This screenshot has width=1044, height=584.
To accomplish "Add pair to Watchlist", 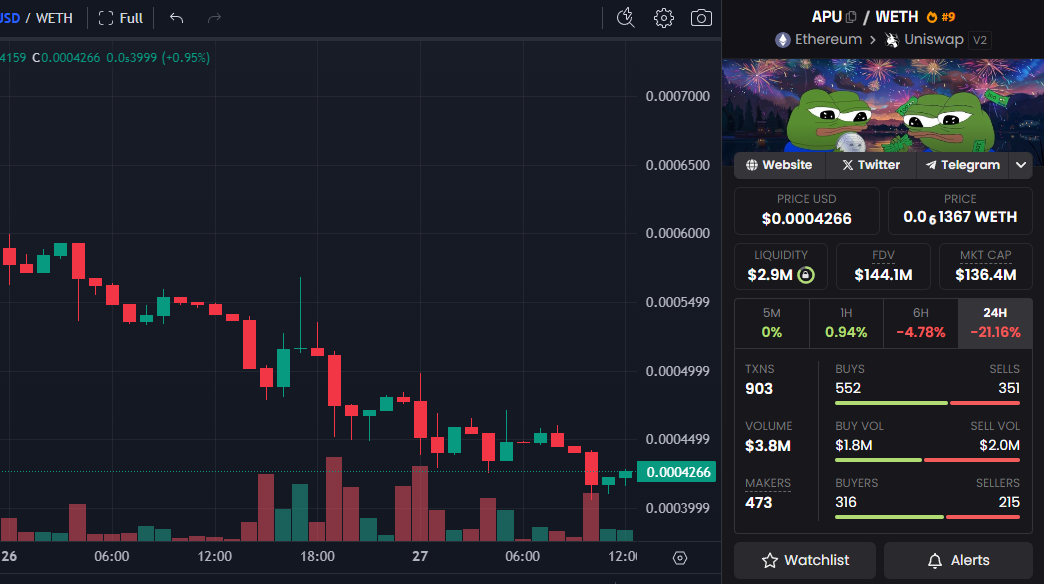I will [x=805, y=560].
